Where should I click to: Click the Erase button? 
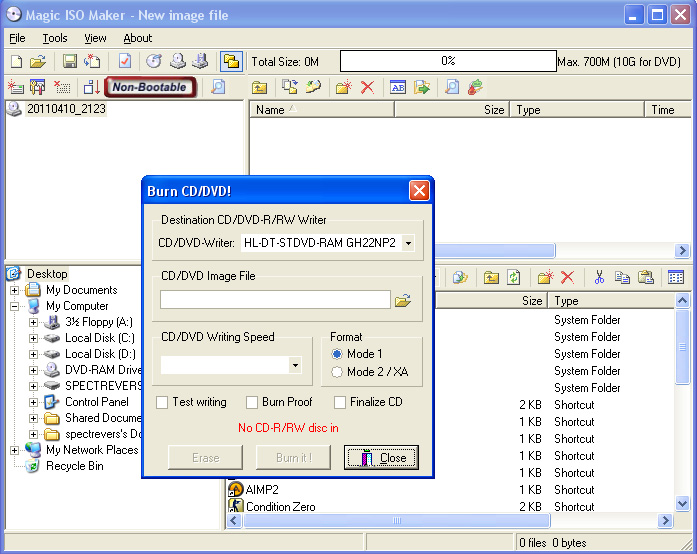point(205,458)
